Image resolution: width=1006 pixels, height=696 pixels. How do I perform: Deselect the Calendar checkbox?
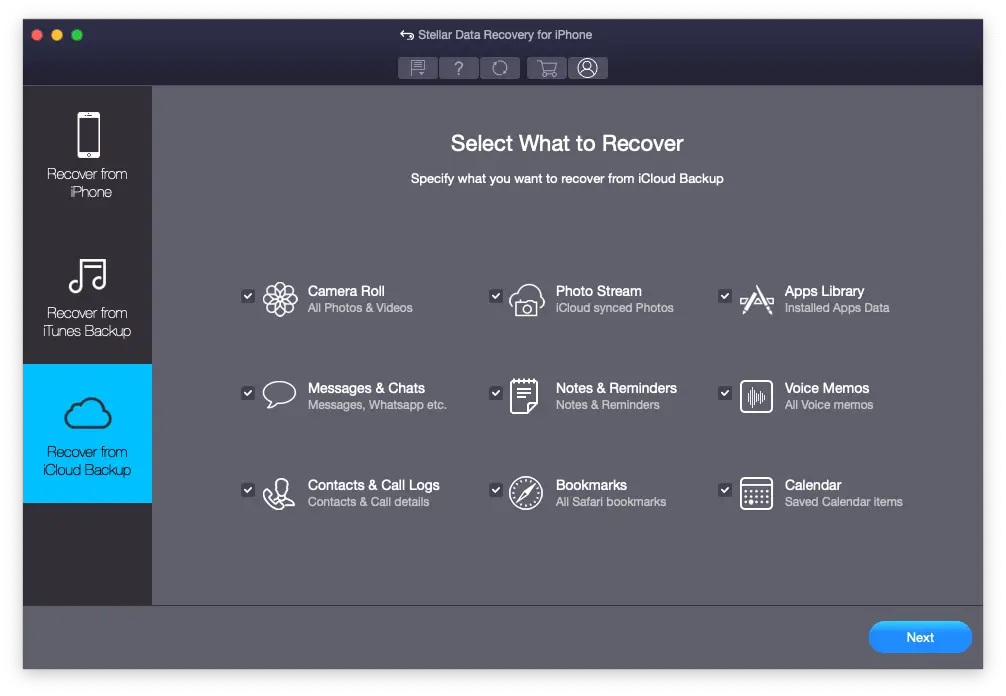point(725,489)
